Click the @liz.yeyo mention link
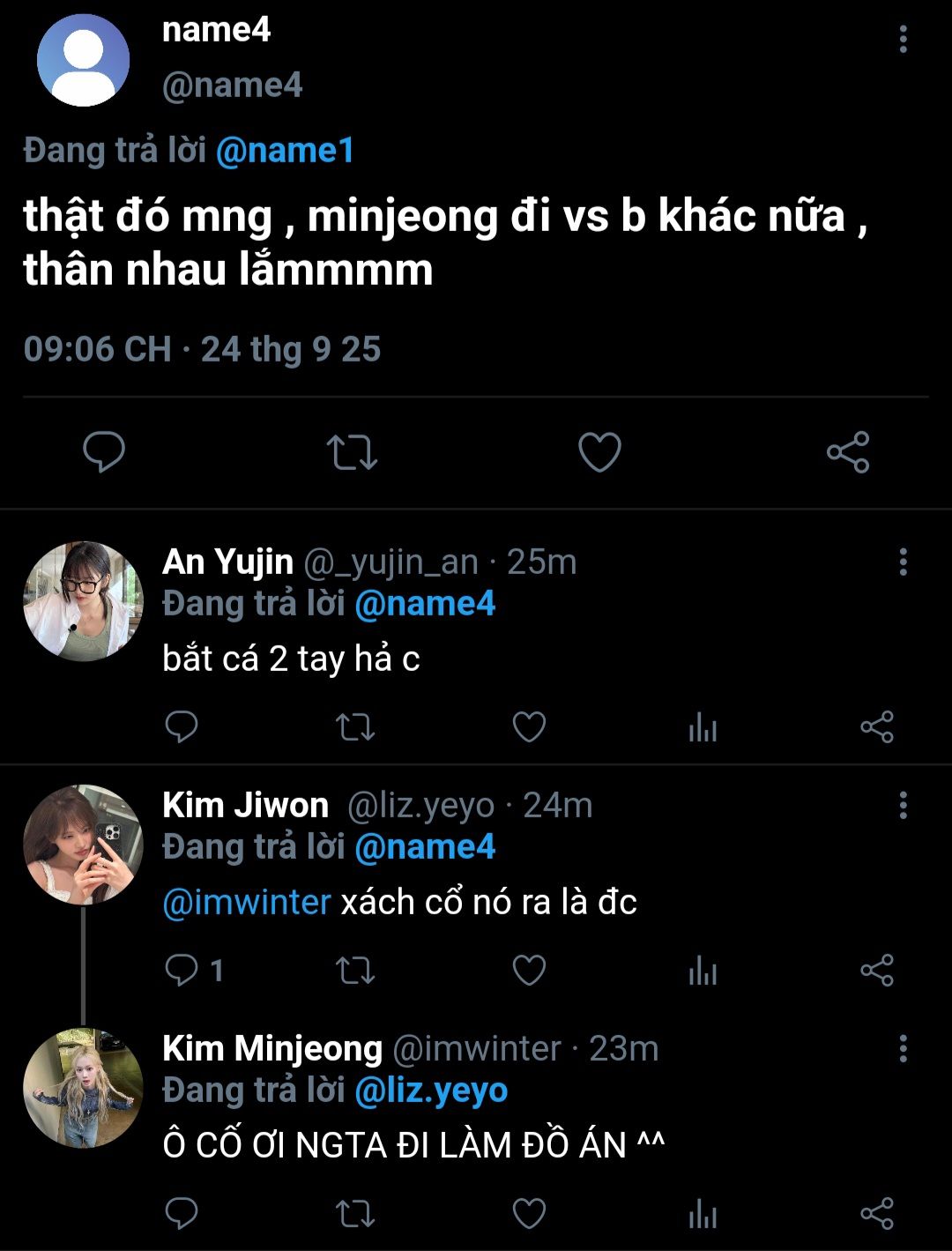 [x=431, y=1091]
